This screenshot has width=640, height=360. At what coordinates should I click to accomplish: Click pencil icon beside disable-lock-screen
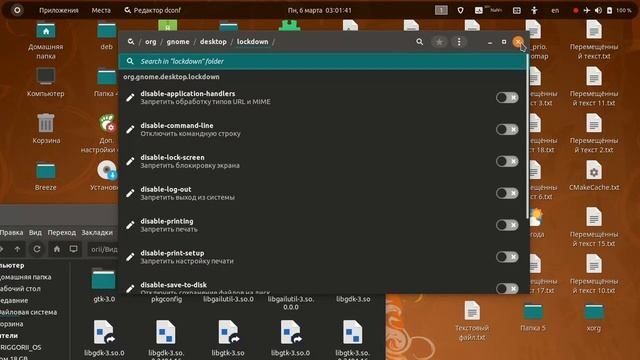pos(130,161)
